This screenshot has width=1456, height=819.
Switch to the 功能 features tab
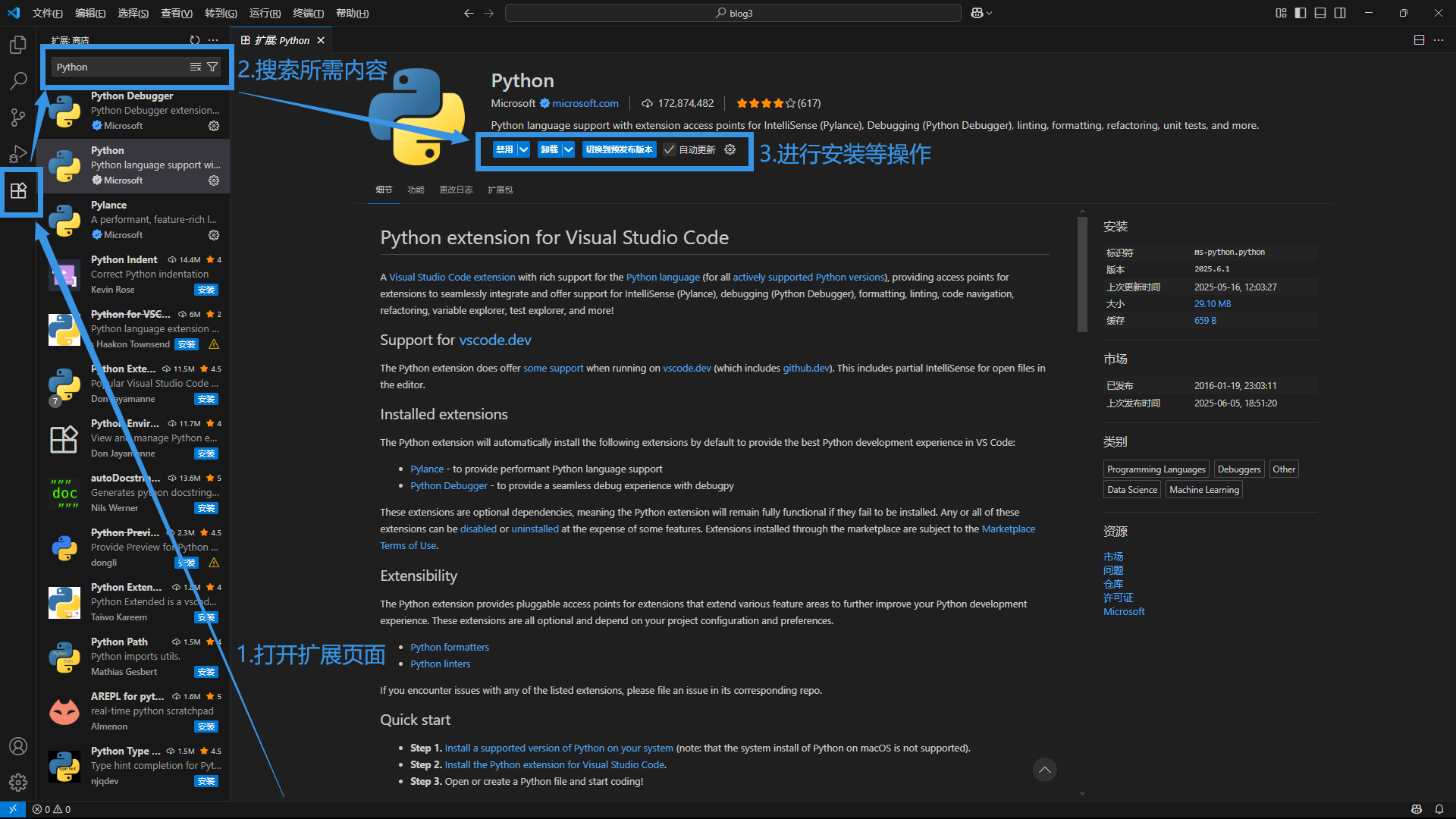coord(416,190)
